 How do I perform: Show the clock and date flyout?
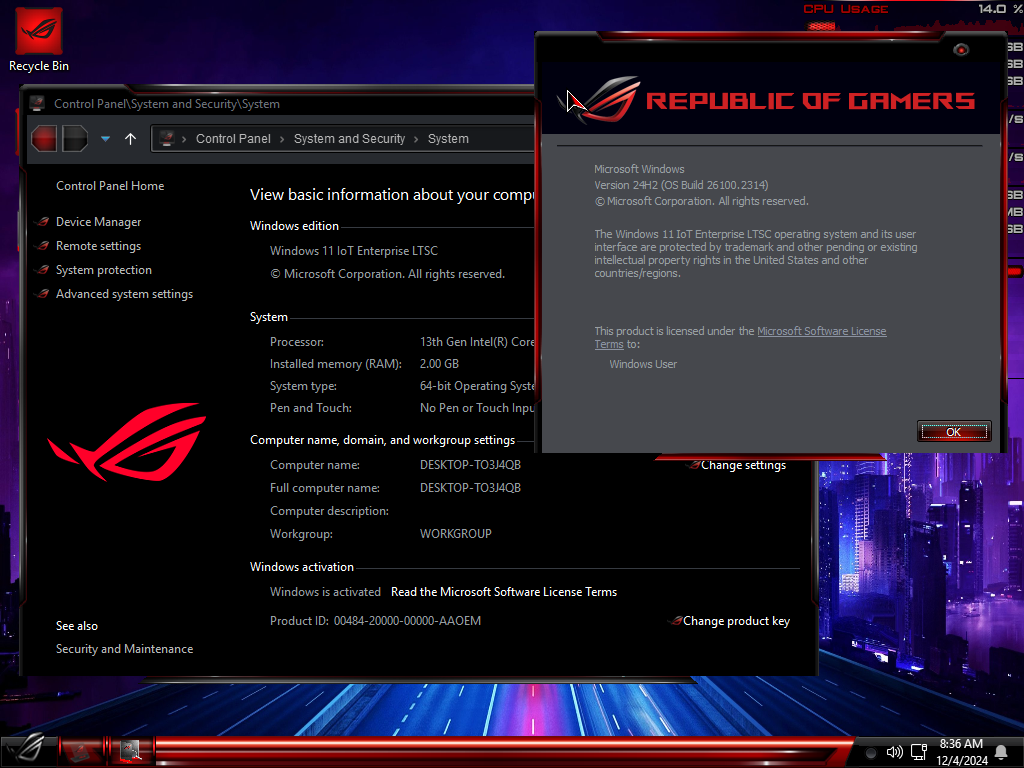pos(962,752)
